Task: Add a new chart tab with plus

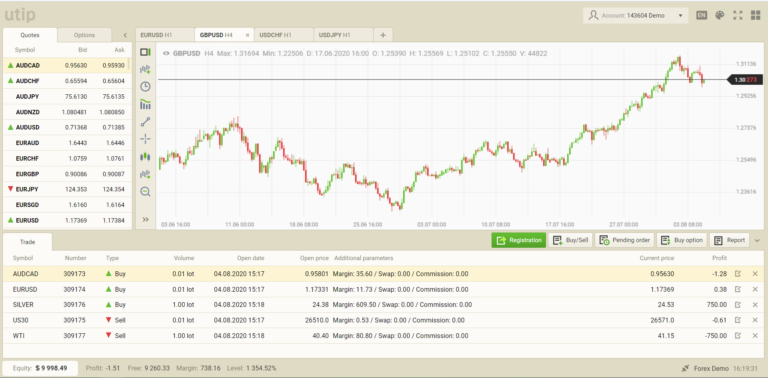Action: click(x=383, y=35)
